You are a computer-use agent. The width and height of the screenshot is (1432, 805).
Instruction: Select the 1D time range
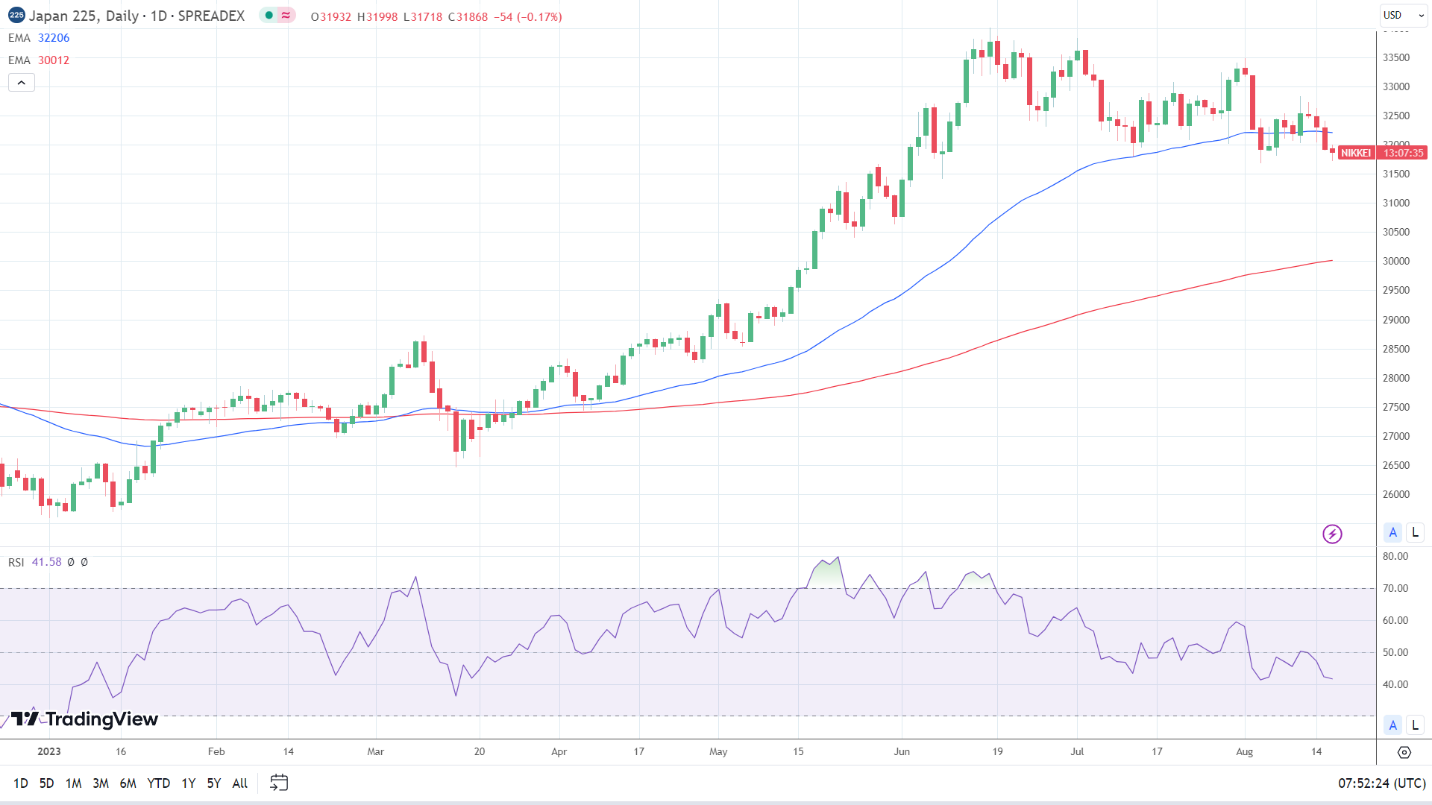click(21, 783)
